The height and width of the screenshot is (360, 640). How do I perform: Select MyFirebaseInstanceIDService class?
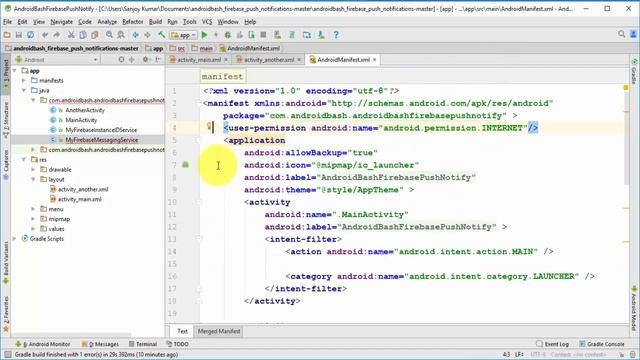coord(101,130)
